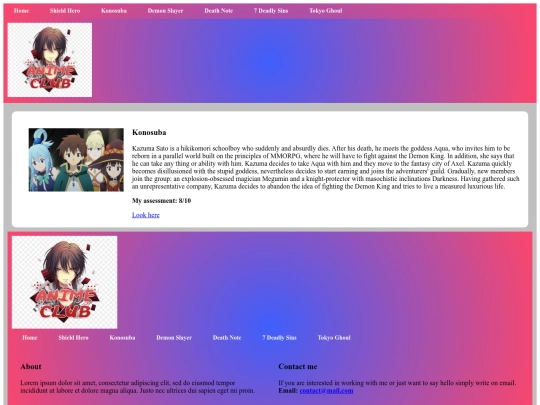Go to 7 Deadly Sins in top navigation
540x405 pixels.
click(271, 11)
